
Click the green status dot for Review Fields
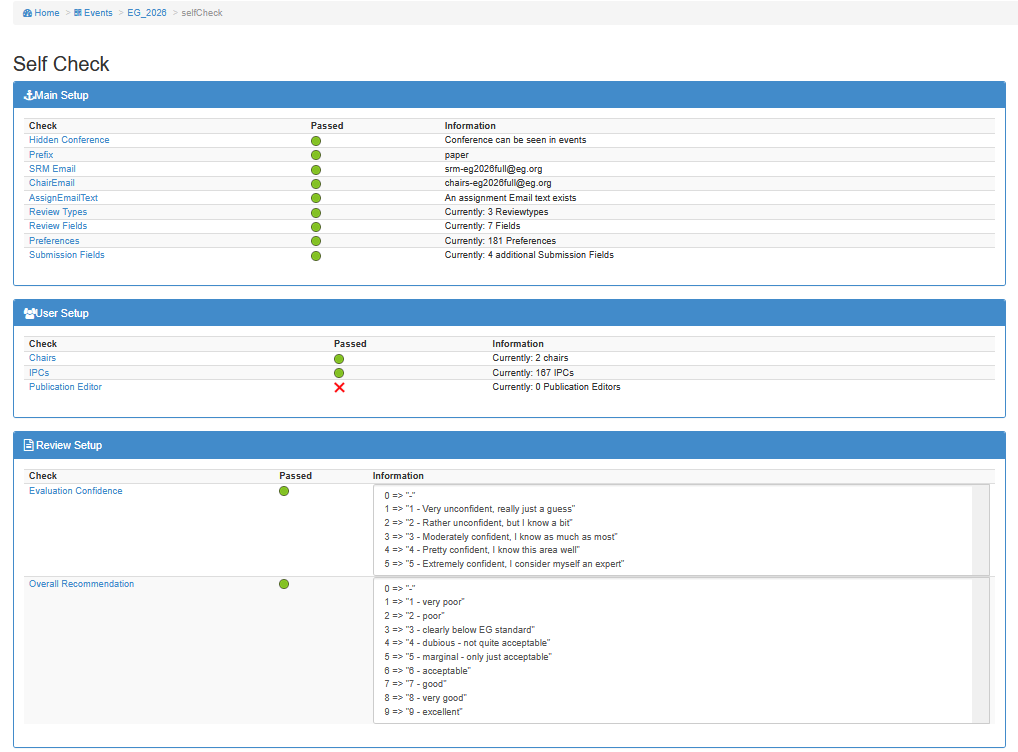[316, 227]
